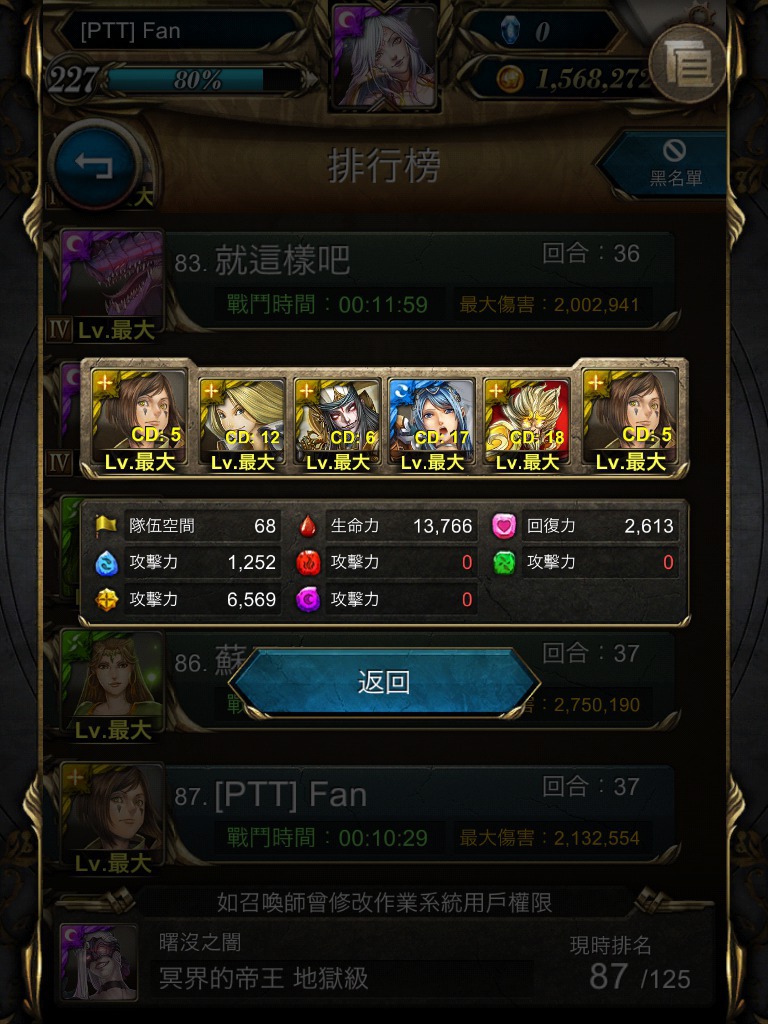Tap the [PTT] Fan player name banner
Screen dimensions: 768x1024
coord(176,31)
